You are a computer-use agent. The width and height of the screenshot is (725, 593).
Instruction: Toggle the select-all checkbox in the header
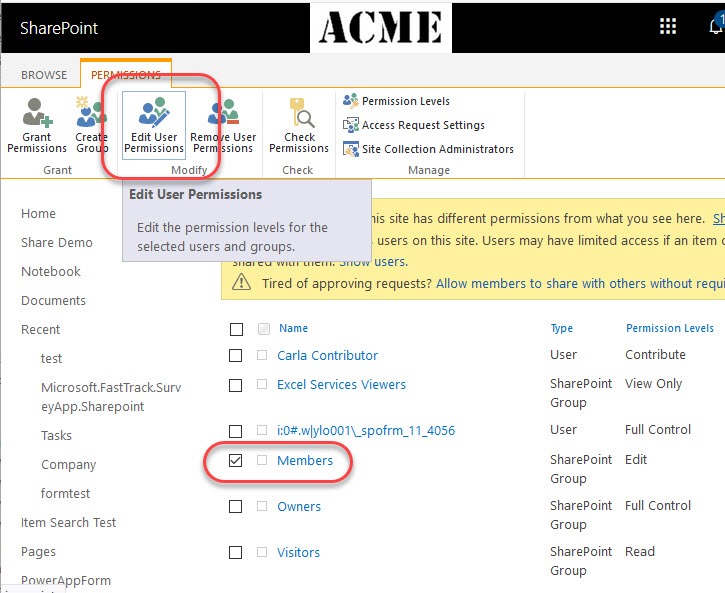click(236, 329)
